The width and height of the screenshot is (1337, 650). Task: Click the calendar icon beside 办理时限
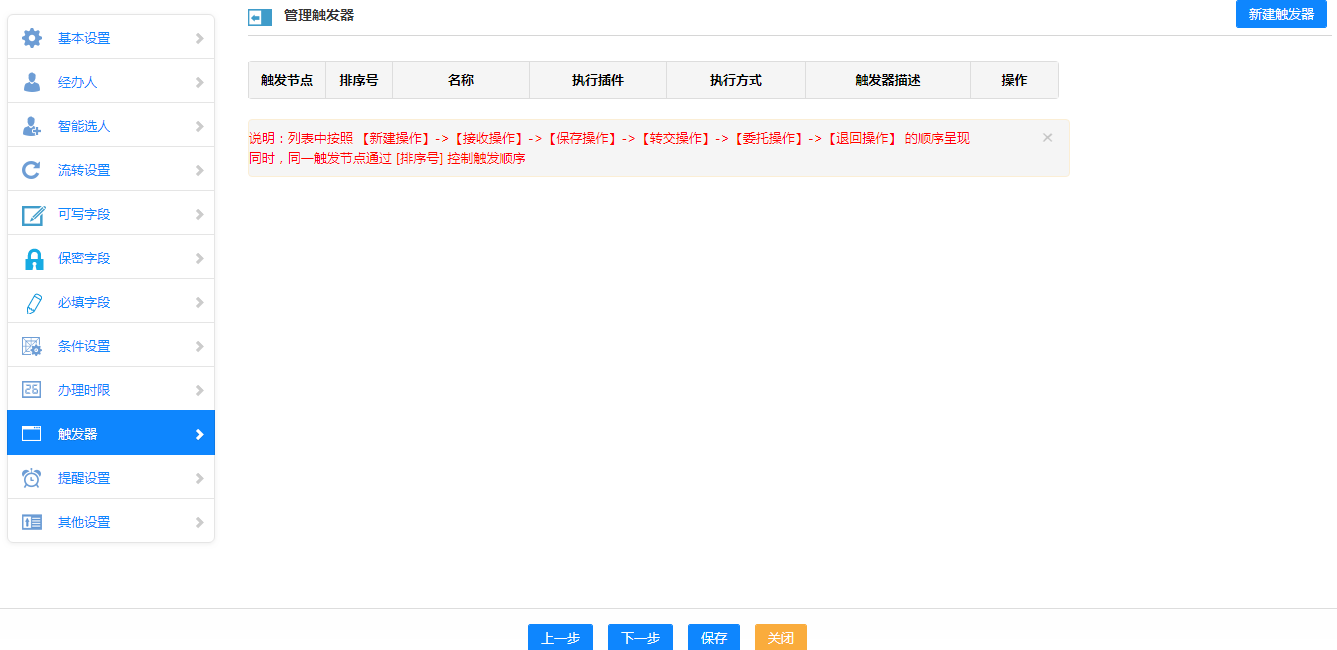[32, 390]
